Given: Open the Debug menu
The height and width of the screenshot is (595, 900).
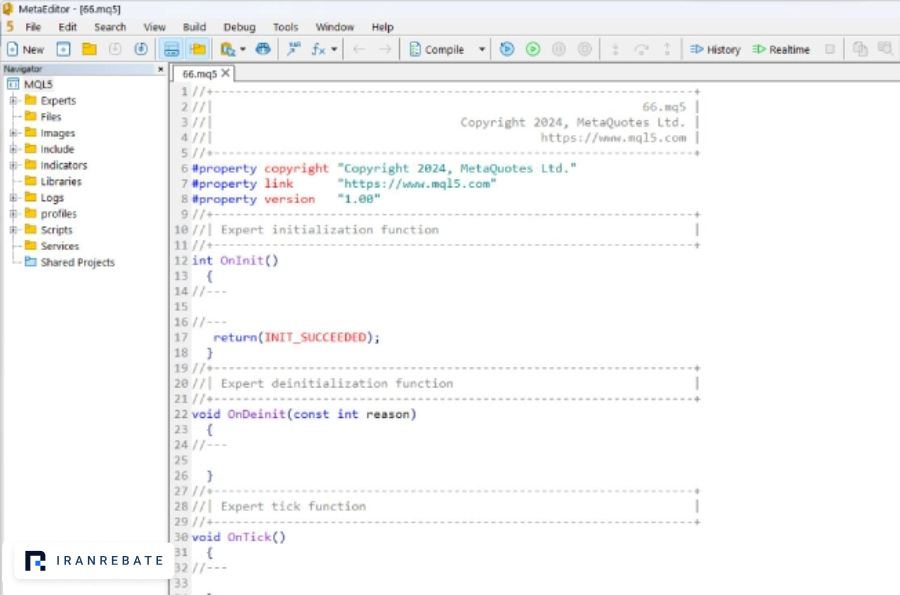Looking at the screenshot, I should pyautogui.click(x=239, y=27).
